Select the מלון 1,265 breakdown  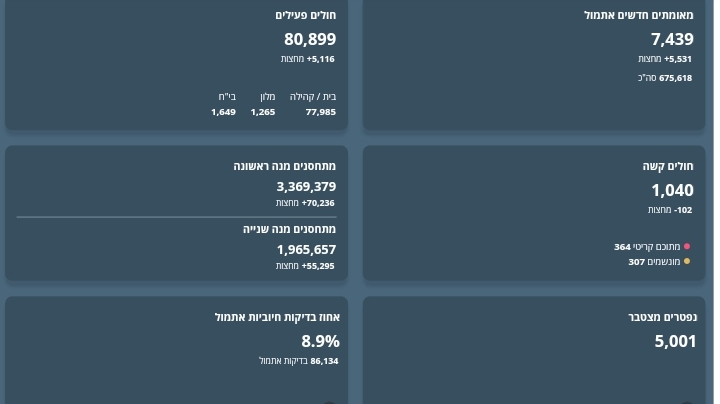click(263, 105)
